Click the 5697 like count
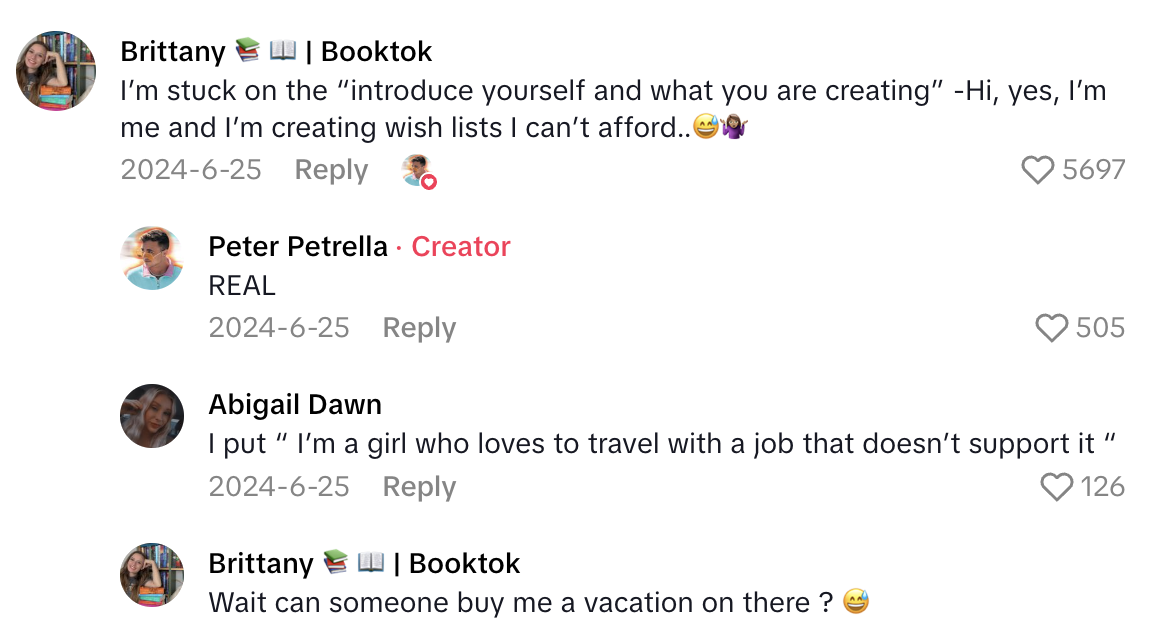Viewport: 1164px width, 626px height. click(x=1092, y=170)
